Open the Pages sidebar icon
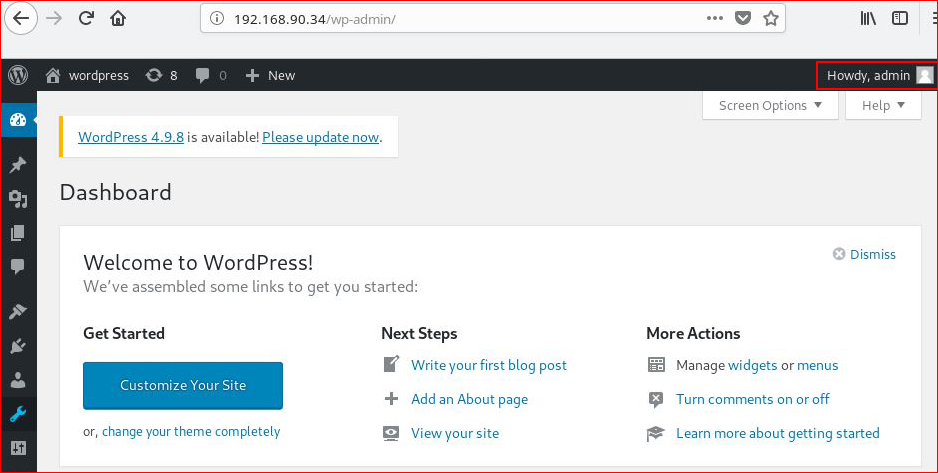This screenshot has height=473, width=938. (18, 233)
